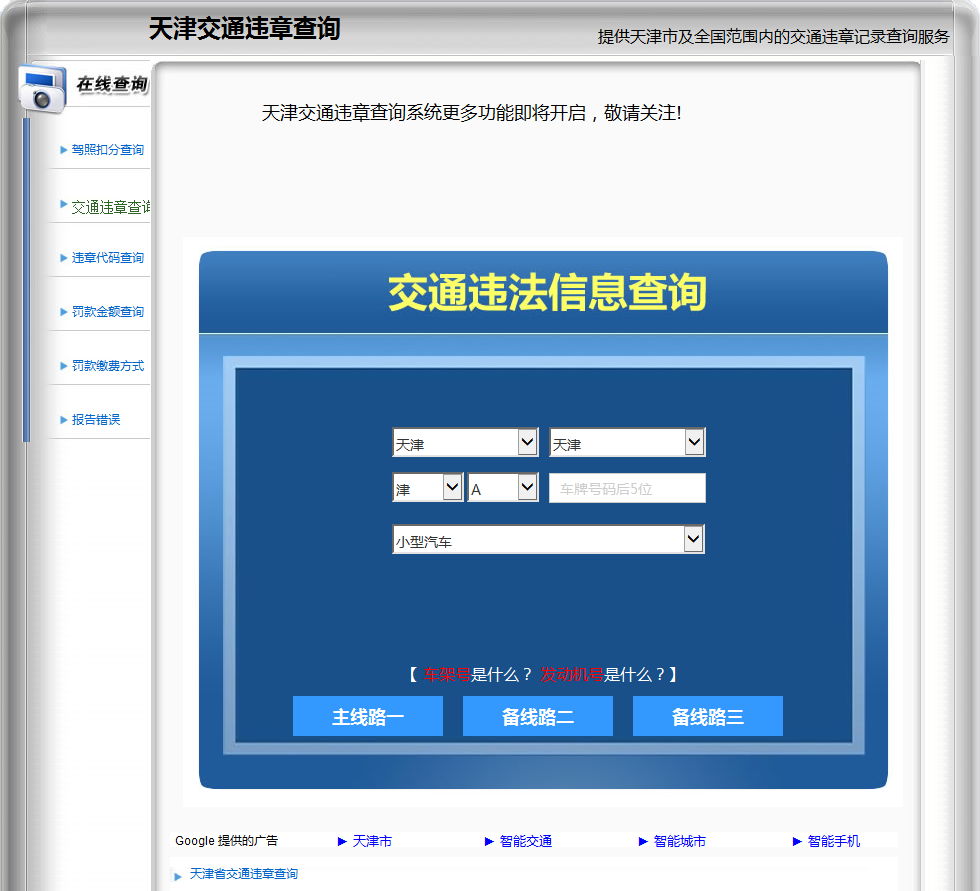Click the 主线路一 query button
The height and width of the screenshot is (891, 980).
[x=368, y=716]
